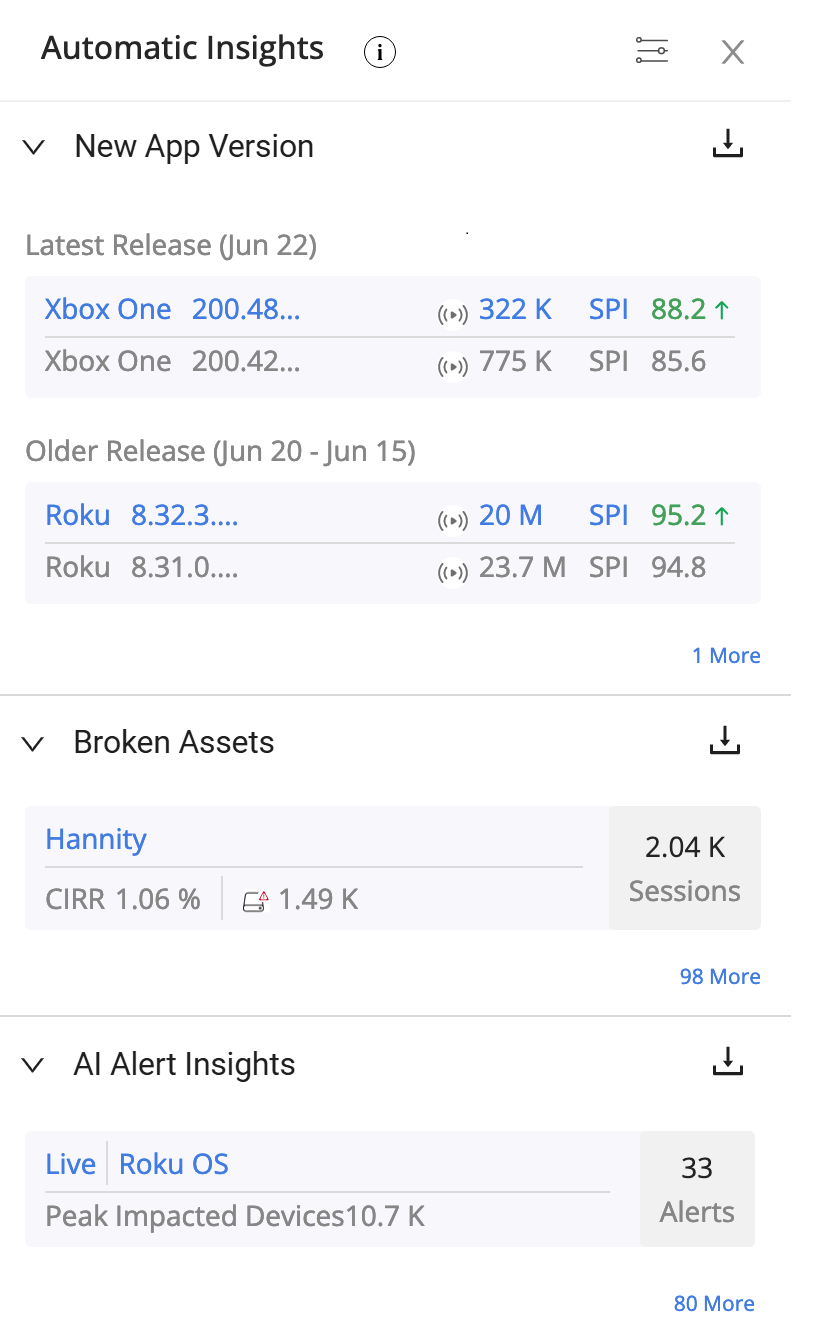This screenshot has width=826, height=1336.
Task: Collapse the Broken Assets section
Action: 34,743
